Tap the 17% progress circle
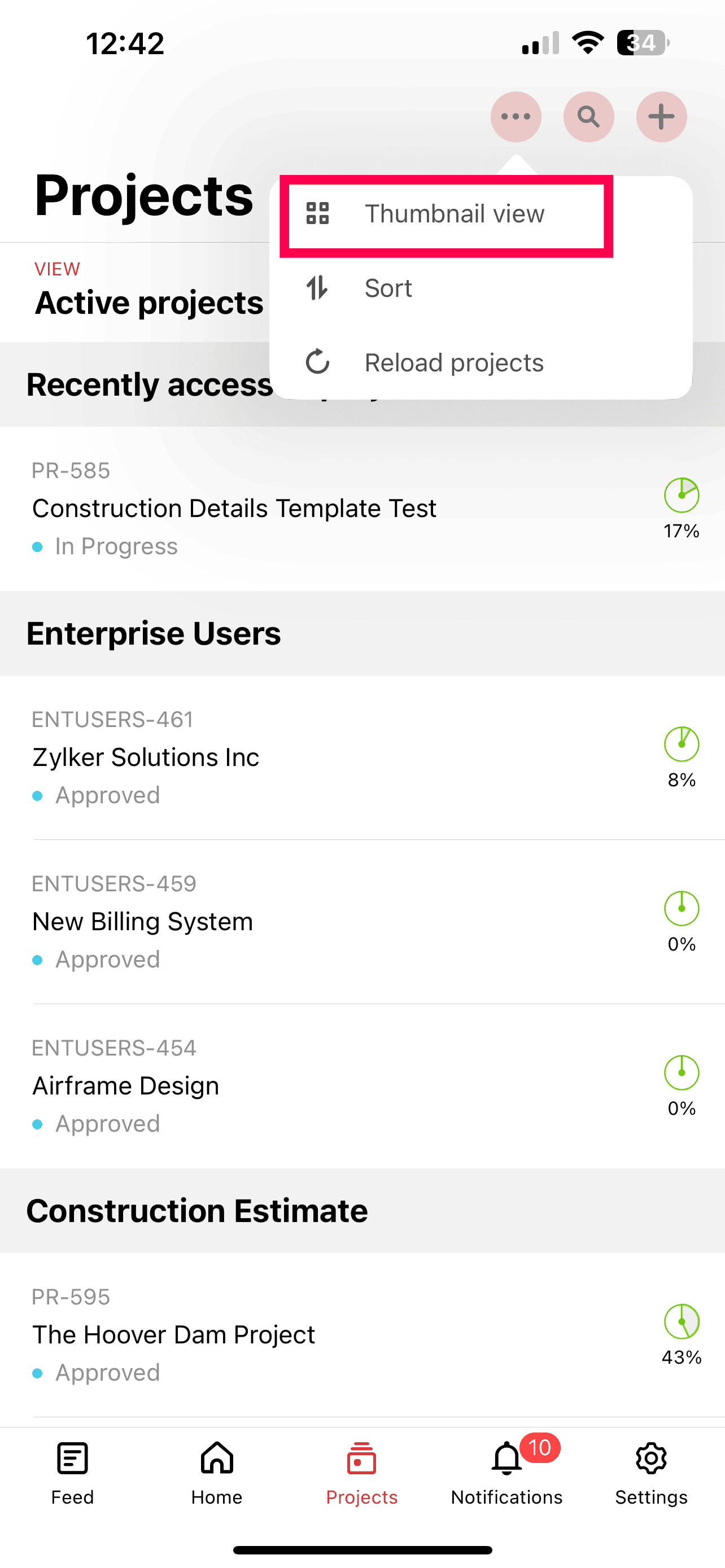The image size is (725, 1568). 681,496
